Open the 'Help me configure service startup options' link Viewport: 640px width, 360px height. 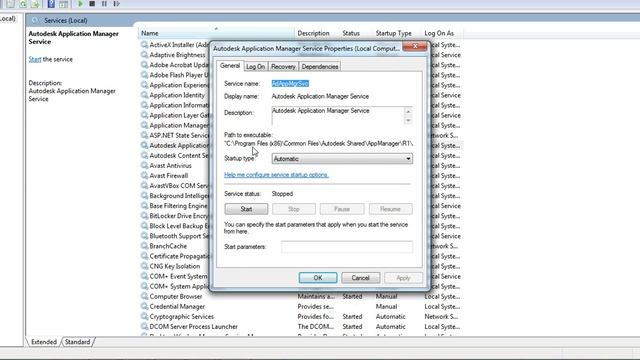point(276,175)
